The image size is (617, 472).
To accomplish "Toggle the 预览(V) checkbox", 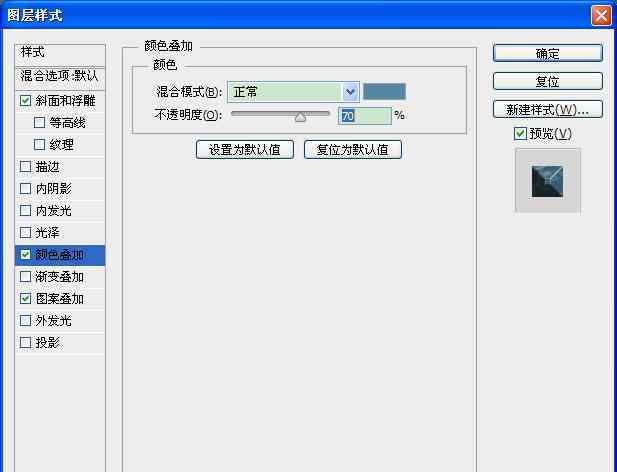I will (520, 134).
